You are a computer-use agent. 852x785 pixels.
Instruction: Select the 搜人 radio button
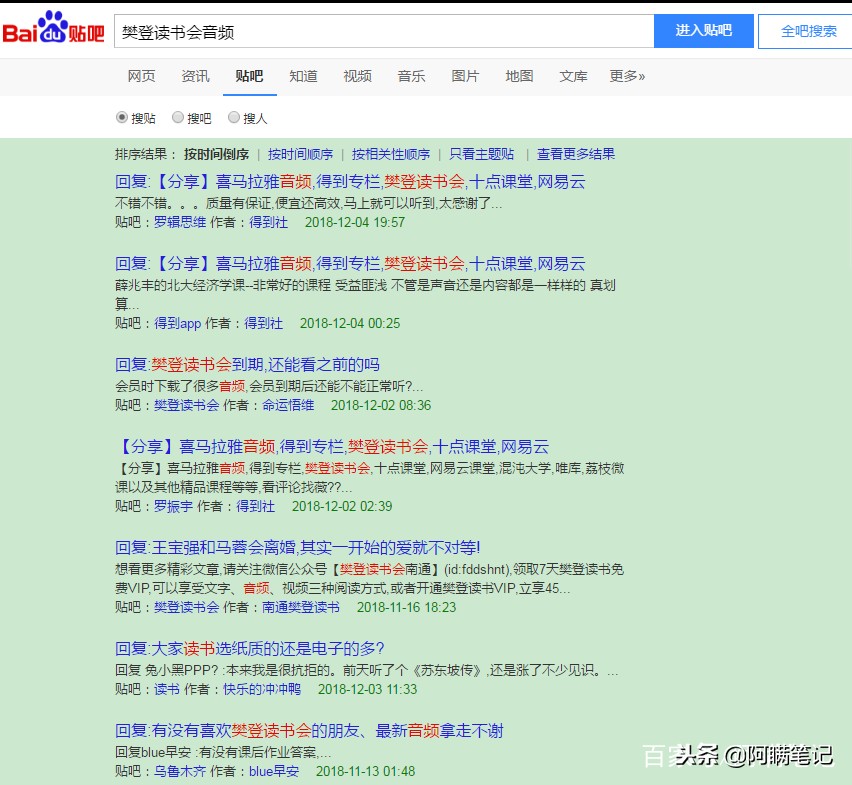click(x=231, y=117)
